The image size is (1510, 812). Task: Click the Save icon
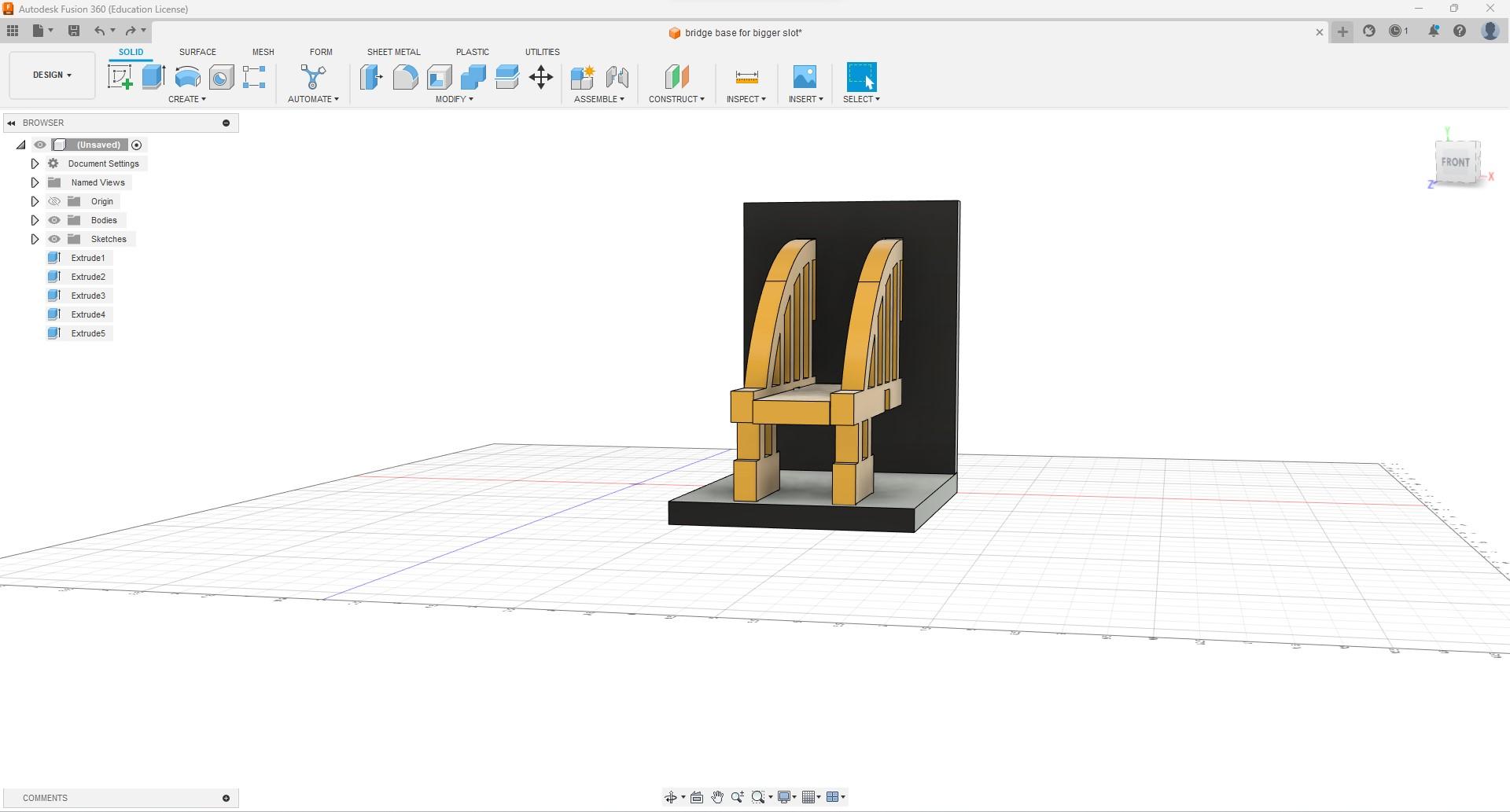tap(74, 31)
